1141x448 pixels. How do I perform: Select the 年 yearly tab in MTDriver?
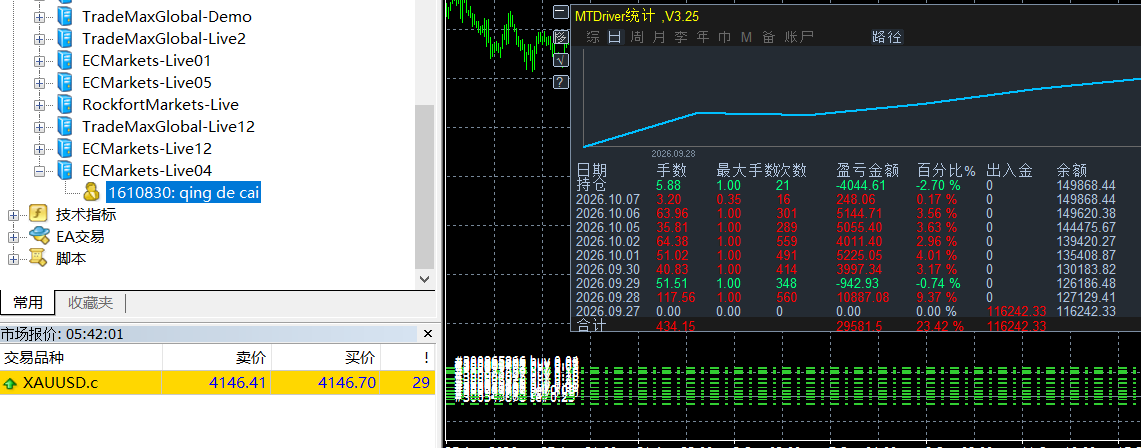(702, 36)
